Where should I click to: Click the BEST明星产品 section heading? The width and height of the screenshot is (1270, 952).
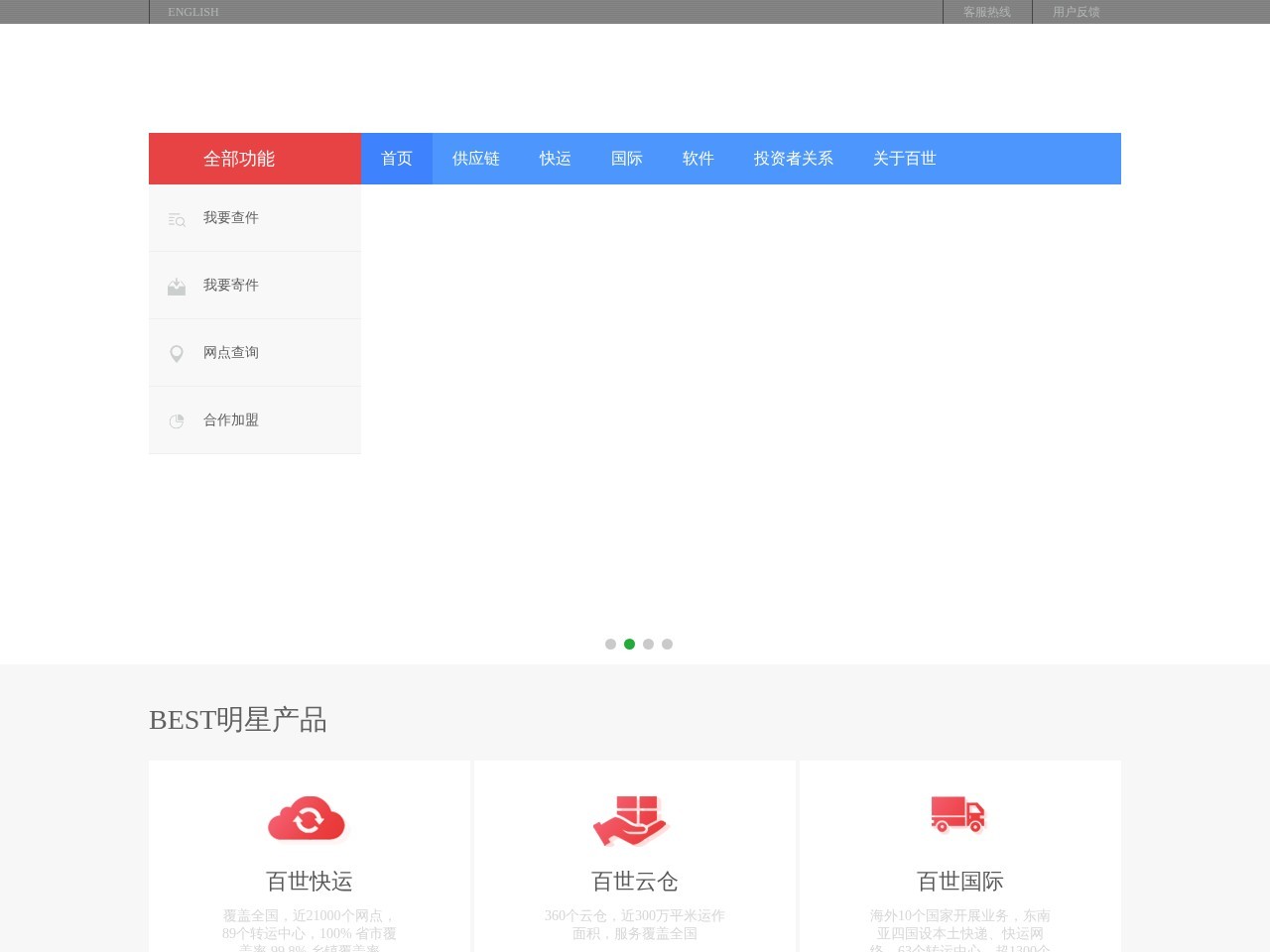(238, 720)
